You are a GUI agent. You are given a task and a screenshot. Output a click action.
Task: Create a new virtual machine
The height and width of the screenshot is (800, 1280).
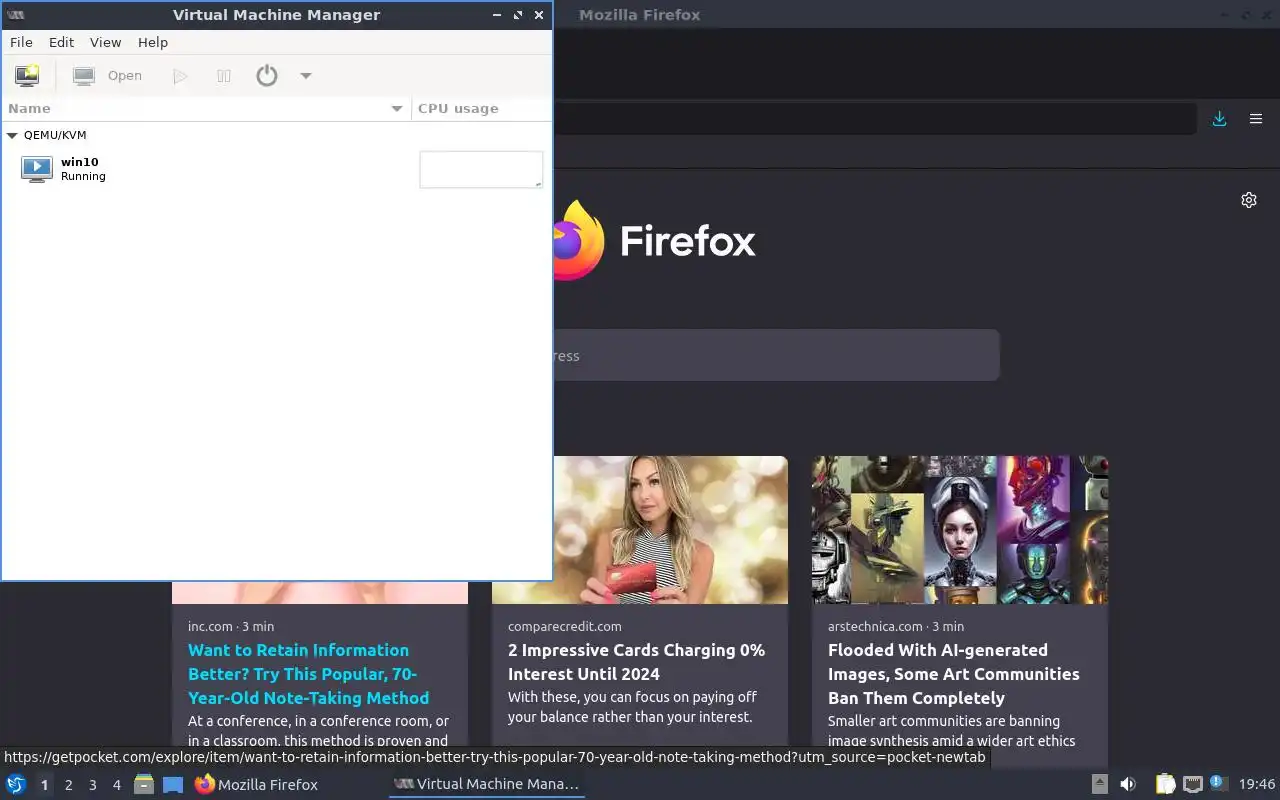27,75
